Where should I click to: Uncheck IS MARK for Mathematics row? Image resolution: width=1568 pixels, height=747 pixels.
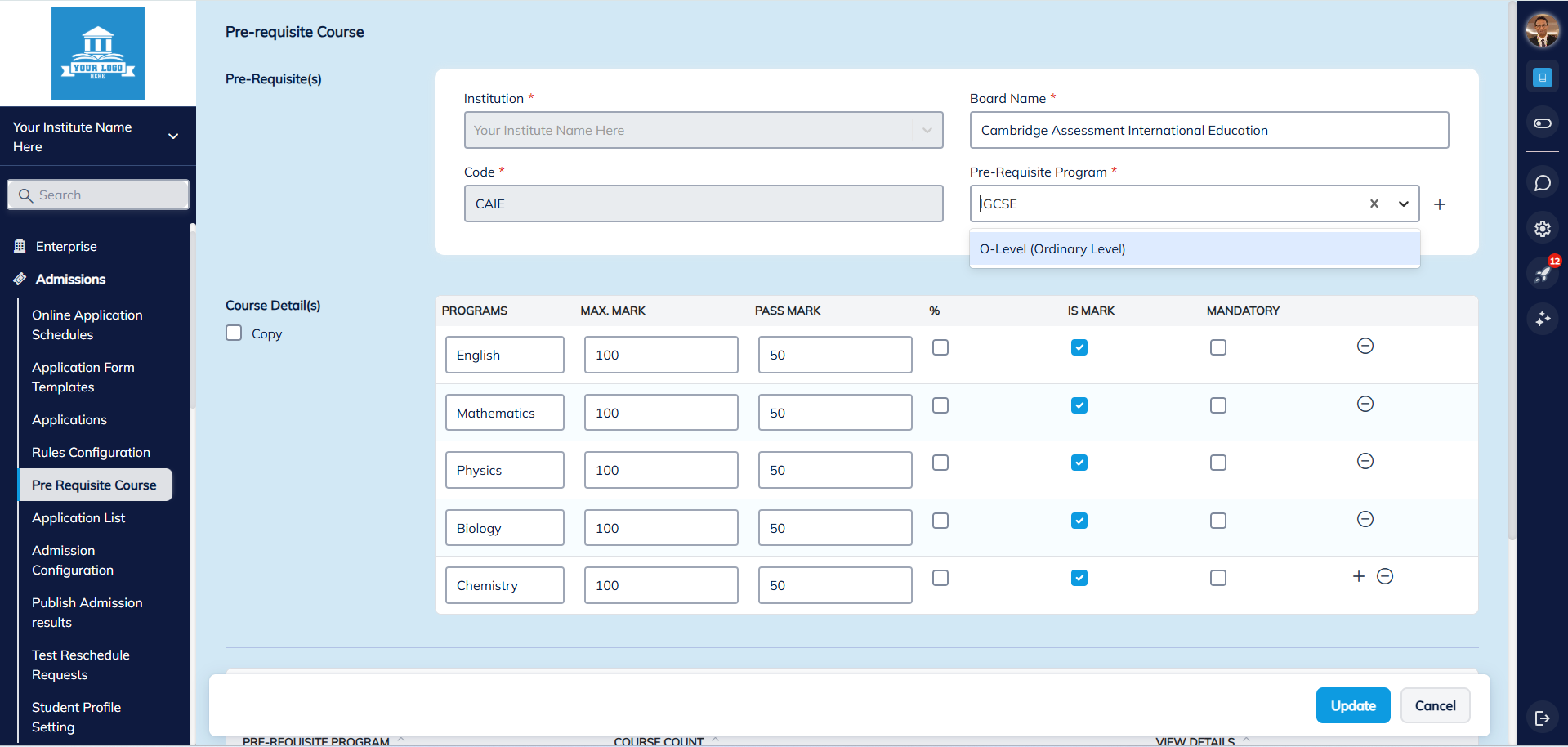click(x=1079, y=405)
